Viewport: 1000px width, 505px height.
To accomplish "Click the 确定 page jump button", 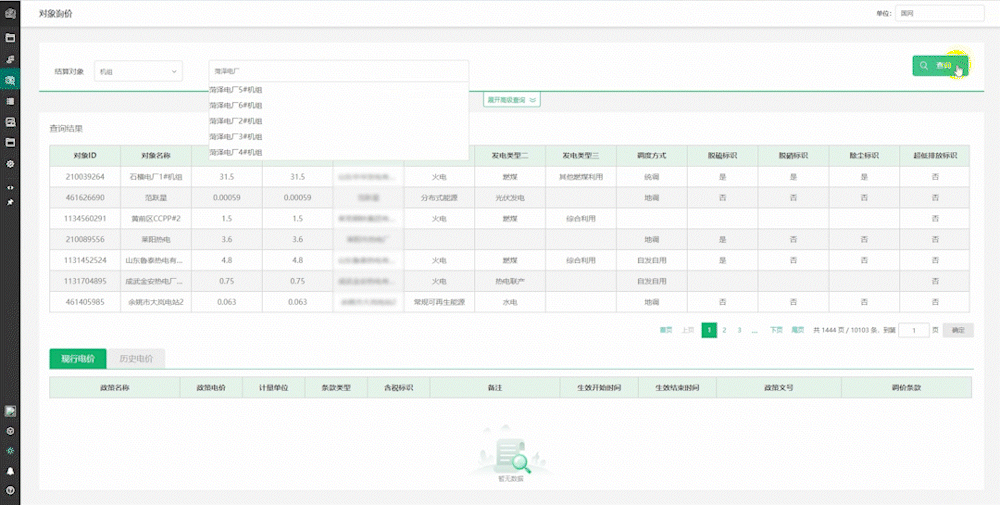I will click(958, 329).
